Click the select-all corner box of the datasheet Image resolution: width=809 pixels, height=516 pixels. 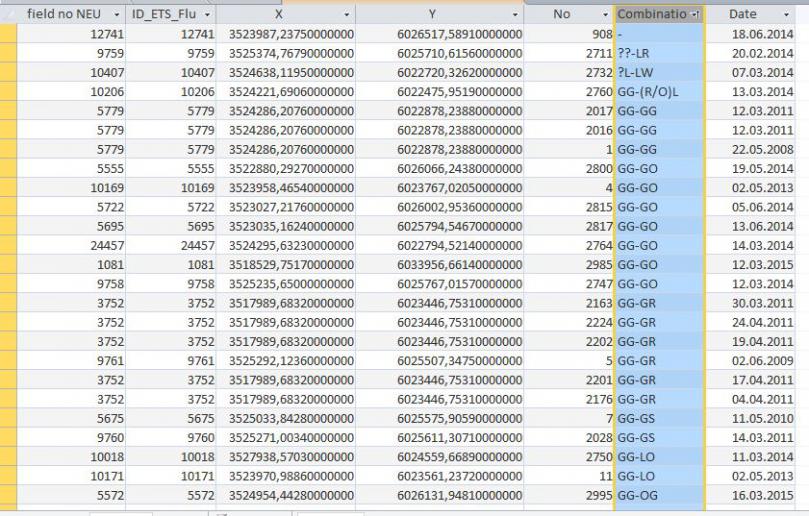pyautogui.click(x=8, y=14)
